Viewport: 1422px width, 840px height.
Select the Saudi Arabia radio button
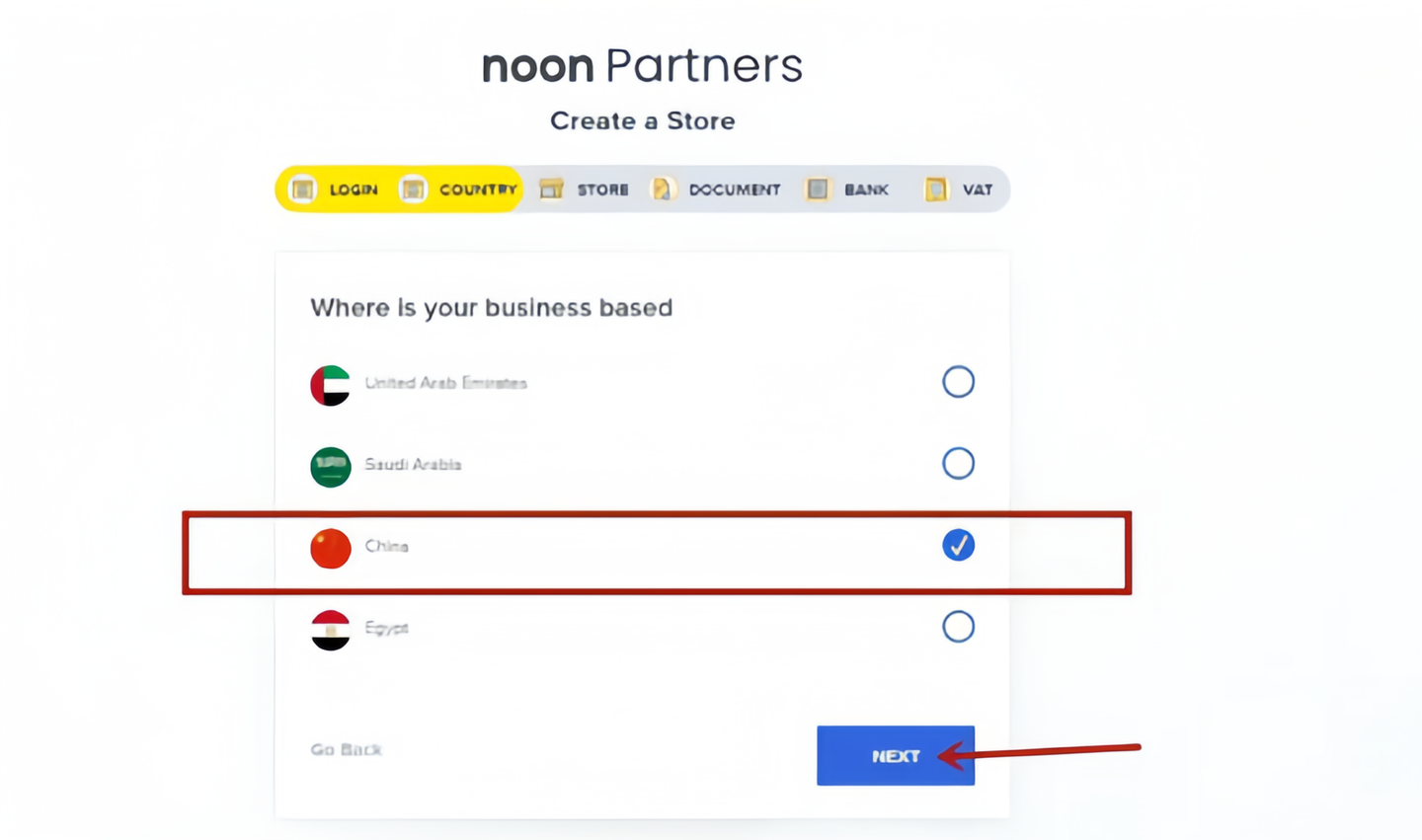[x=958, y=463]
